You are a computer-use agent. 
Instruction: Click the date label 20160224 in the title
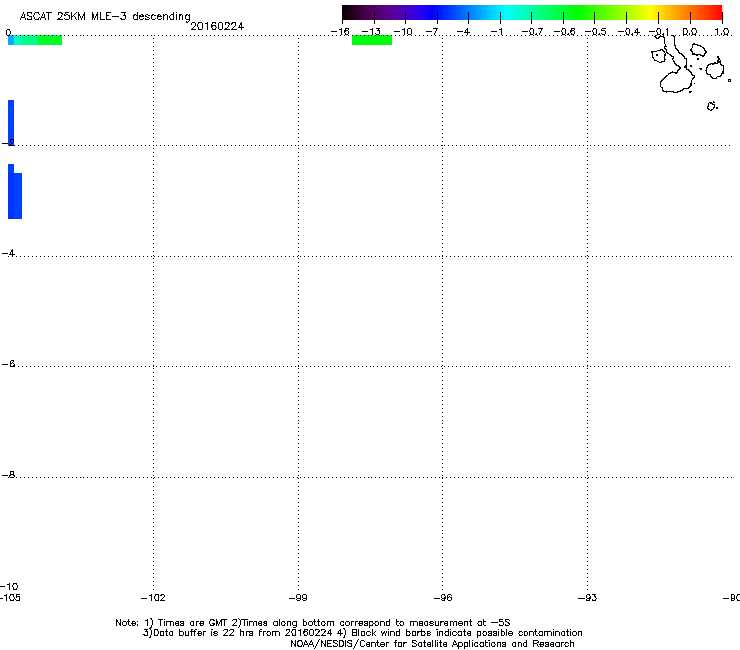point(217,26)
